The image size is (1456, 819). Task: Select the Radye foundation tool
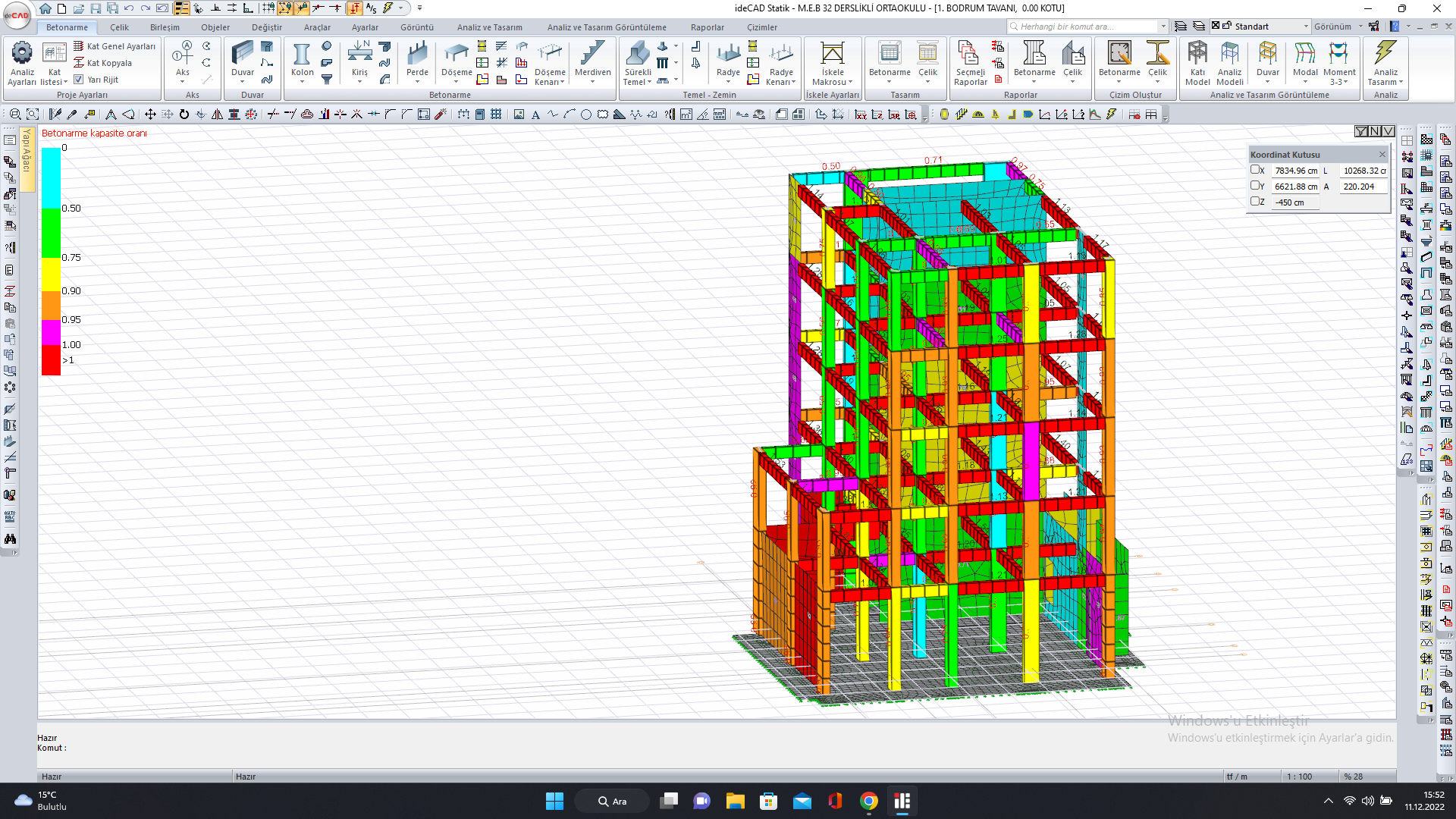coord(728,63)
